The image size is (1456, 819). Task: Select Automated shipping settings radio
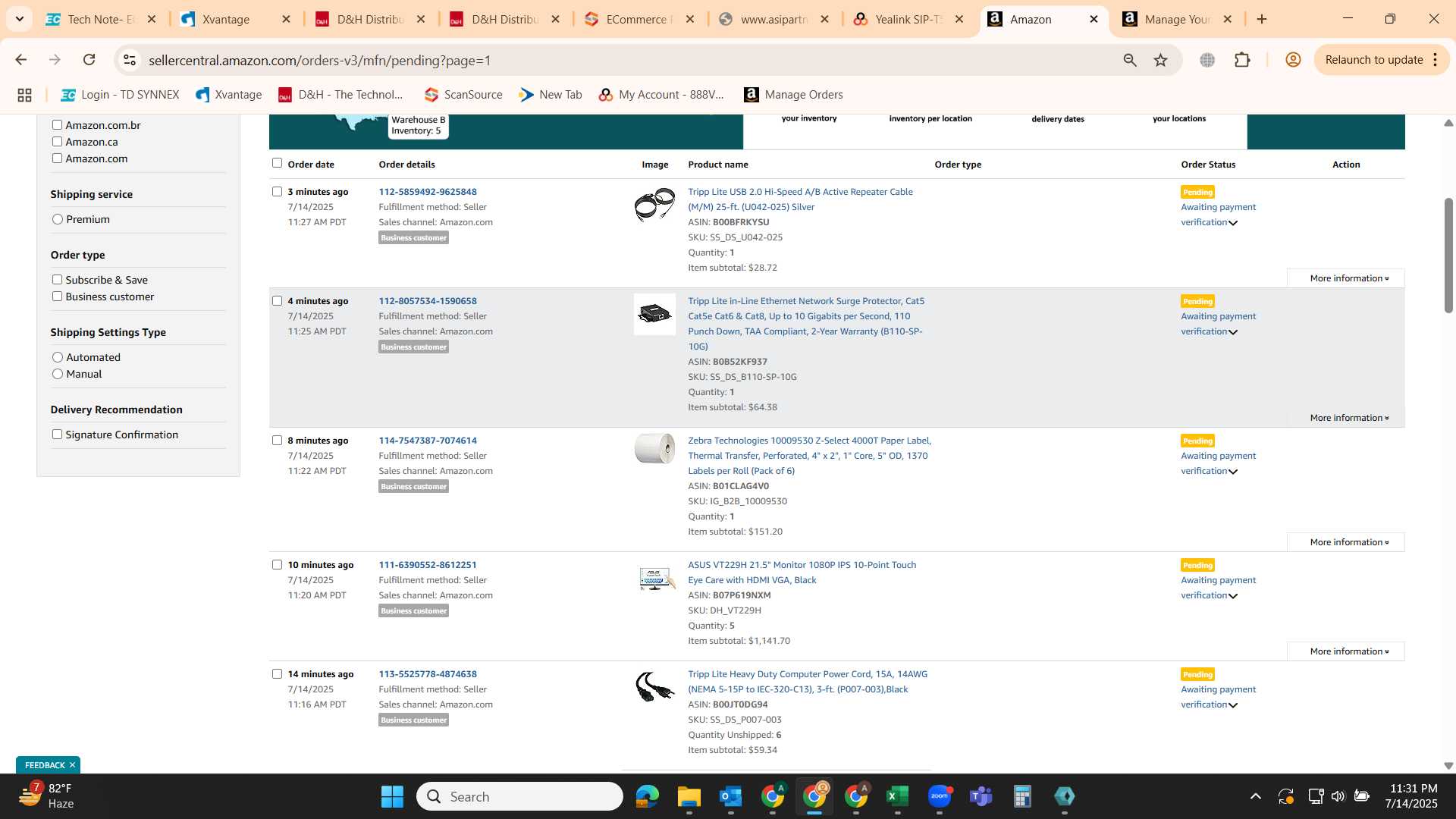point(58,357)
